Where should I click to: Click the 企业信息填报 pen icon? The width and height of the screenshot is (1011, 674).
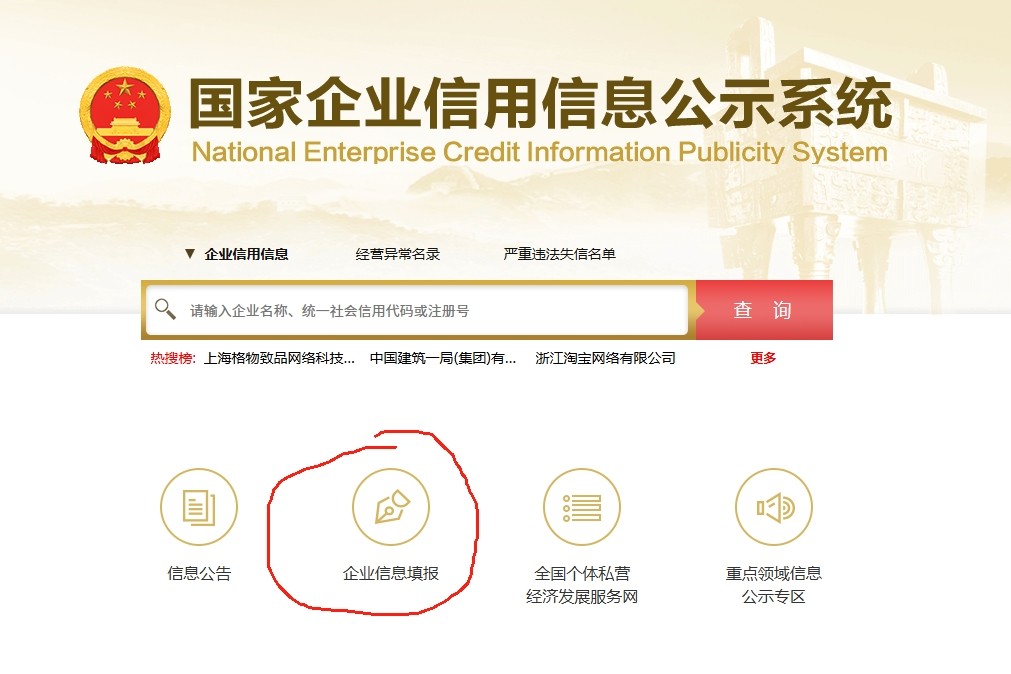pos(391,506)
